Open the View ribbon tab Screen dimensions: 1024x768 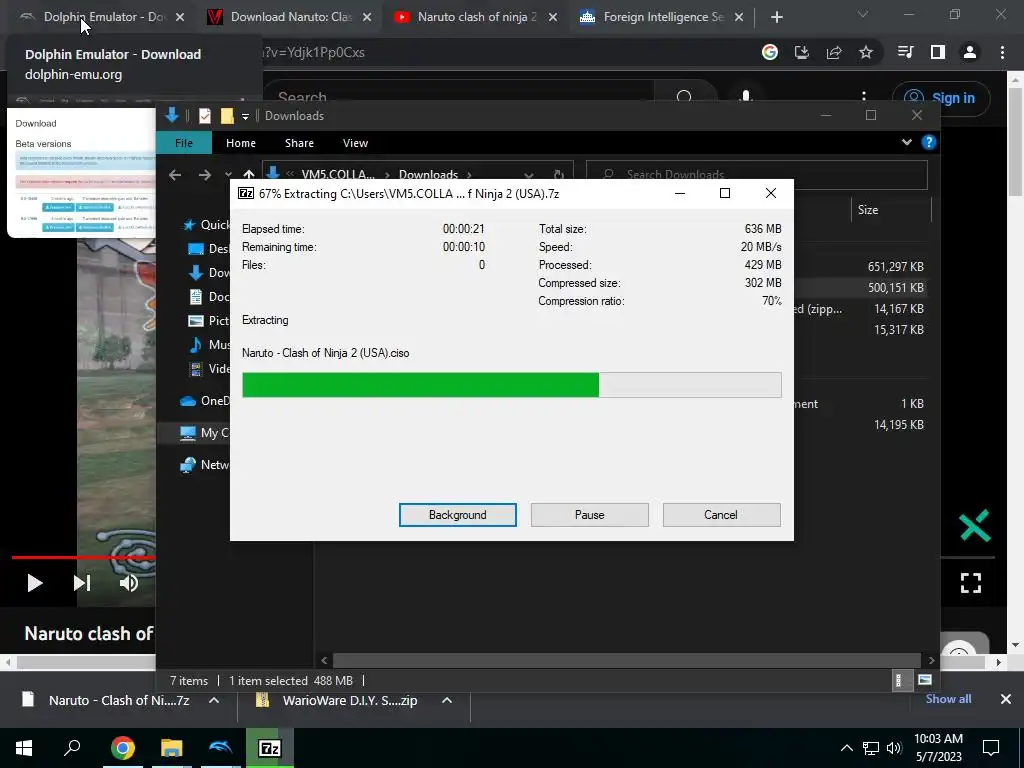(355, 143)
